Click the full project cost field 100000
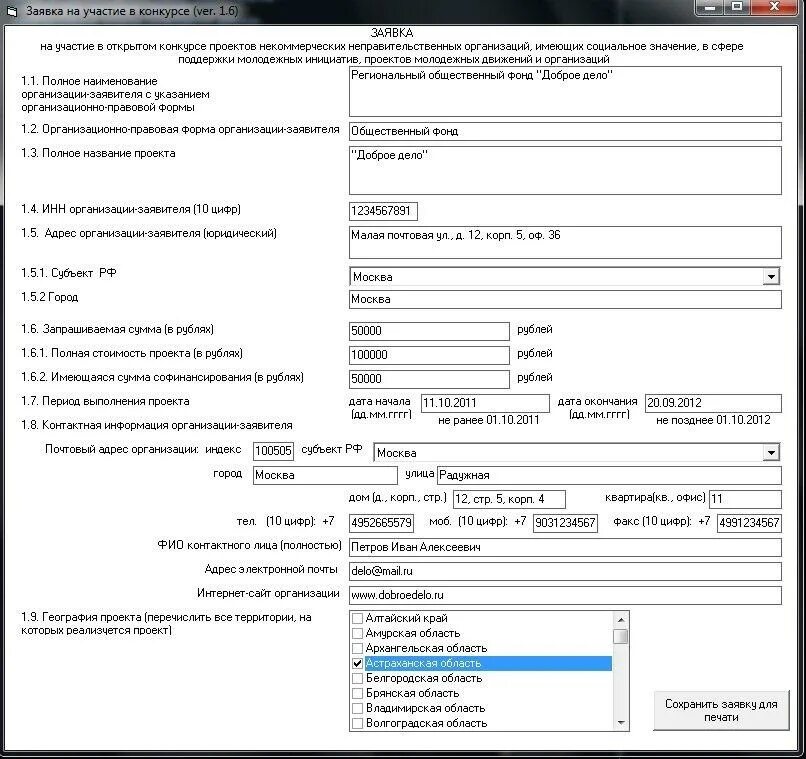This screenshot has height=759, width=806. pyautogui.click(x=429, y=355)
